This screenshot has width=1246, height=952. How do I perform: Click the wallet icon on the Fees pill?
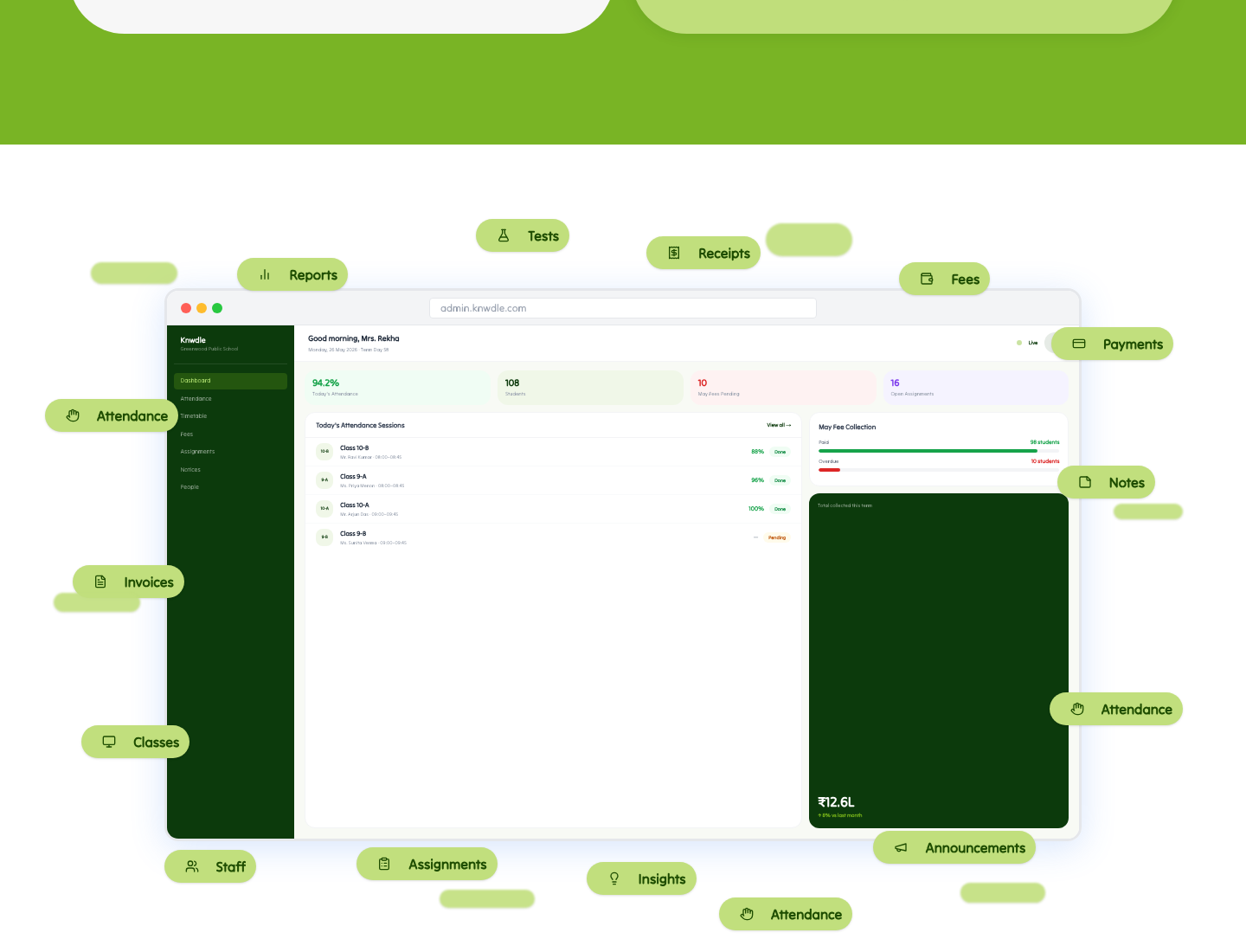[x=927, y=279]
